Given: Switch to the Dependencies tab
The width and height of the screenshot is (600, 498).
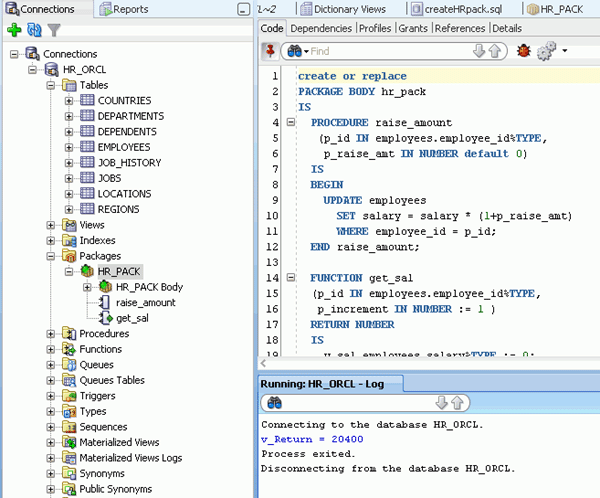Looking at the screenshot, I should (320, 28).
